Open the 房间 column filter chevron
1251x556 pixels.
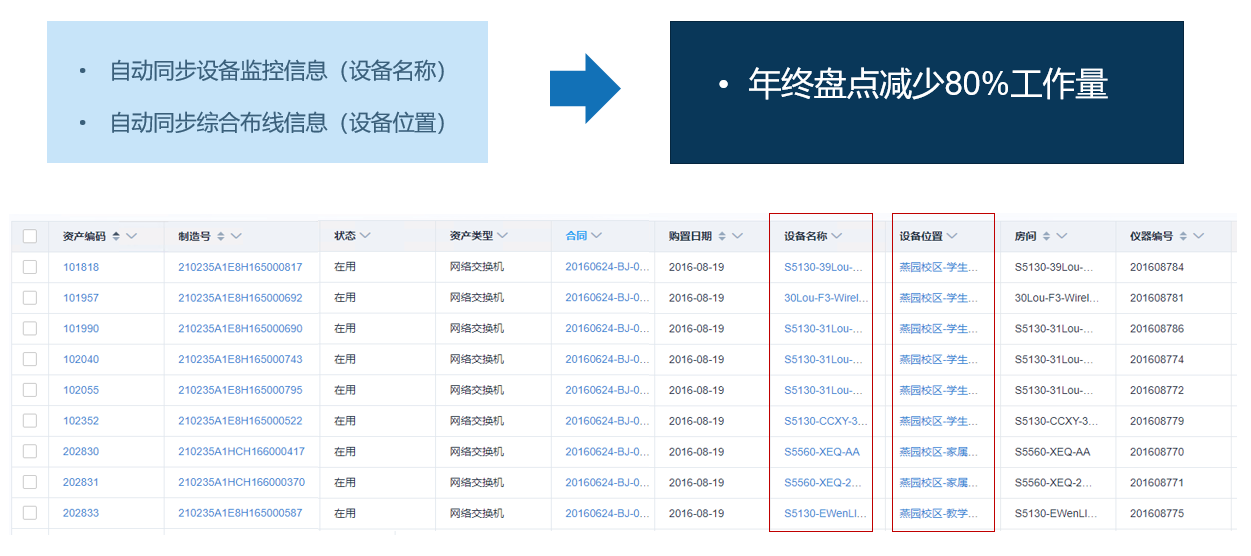point(1062,236)
